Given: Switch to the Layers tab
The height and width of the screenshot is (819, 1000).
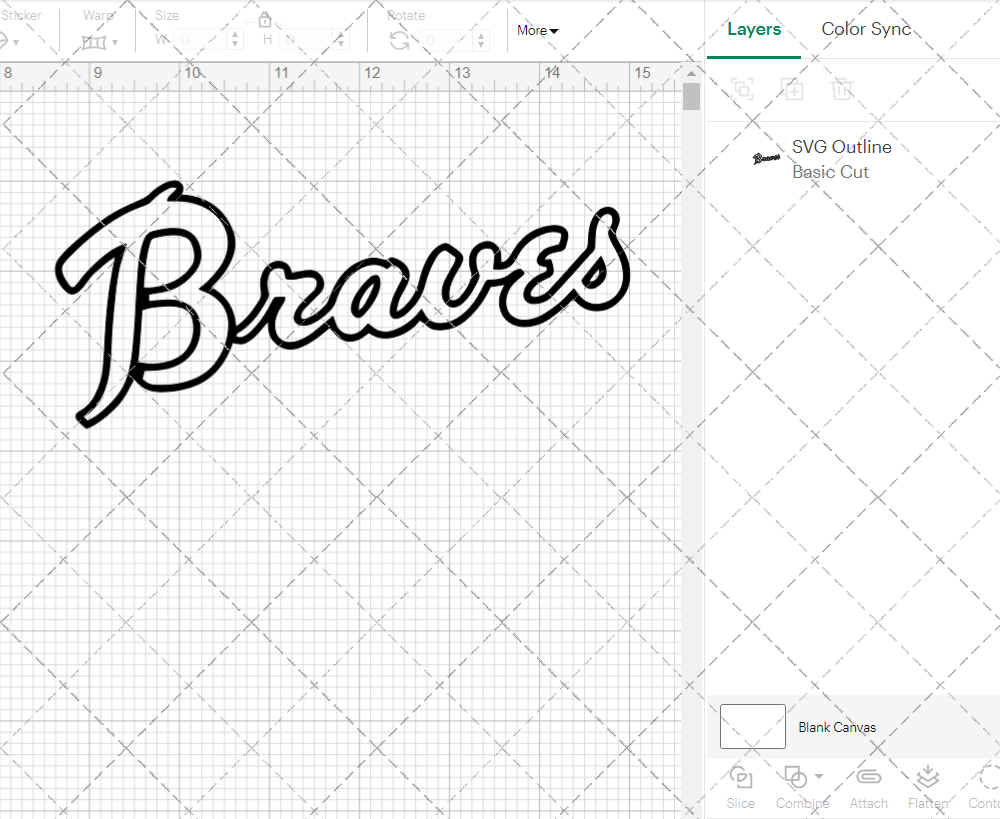Looking at the screenshot, I should point(754,29).
